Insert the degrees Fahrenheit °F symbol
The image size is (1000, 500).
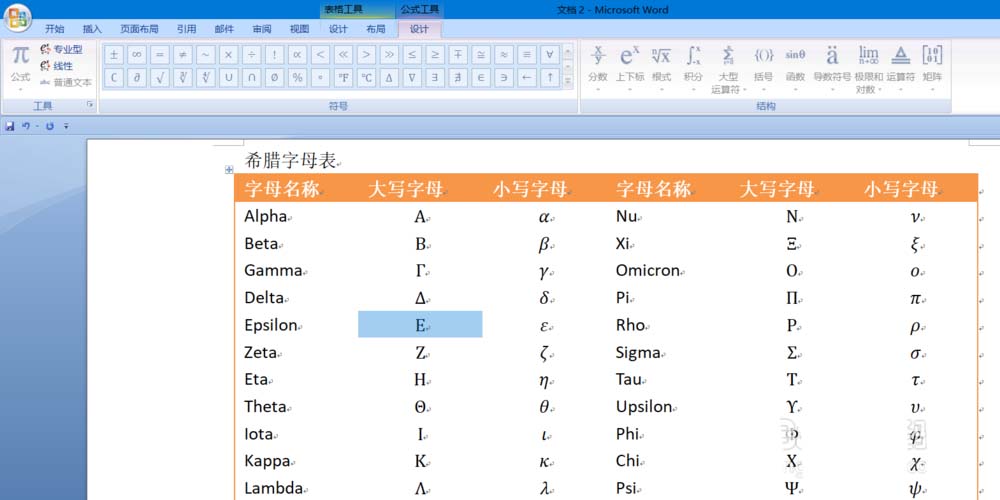click(x=343, y=78)
